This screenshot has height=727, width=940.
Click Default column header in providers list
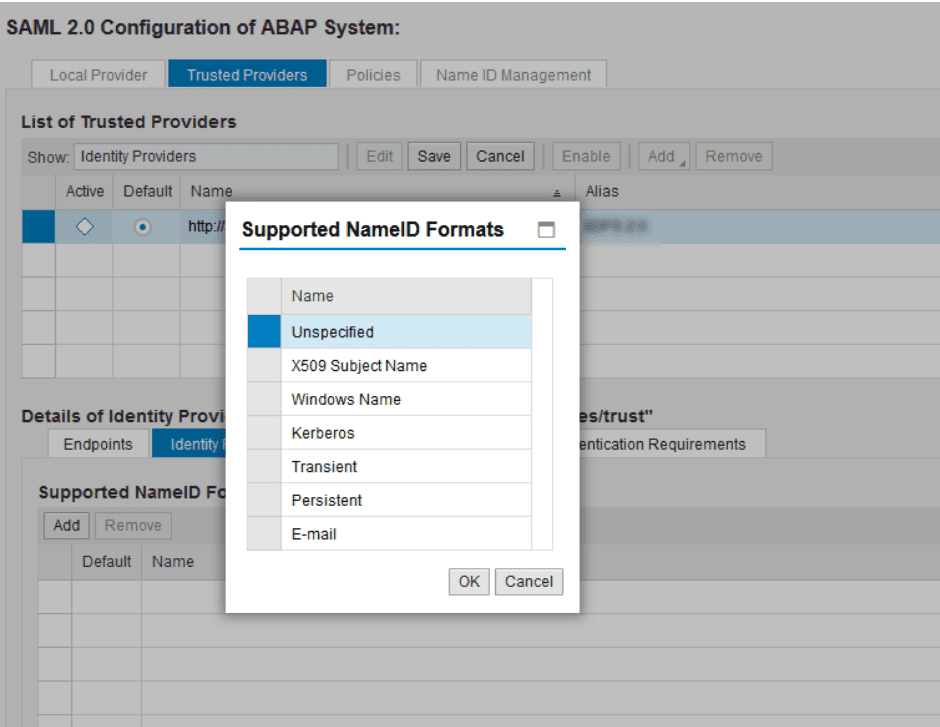point(147,191)
